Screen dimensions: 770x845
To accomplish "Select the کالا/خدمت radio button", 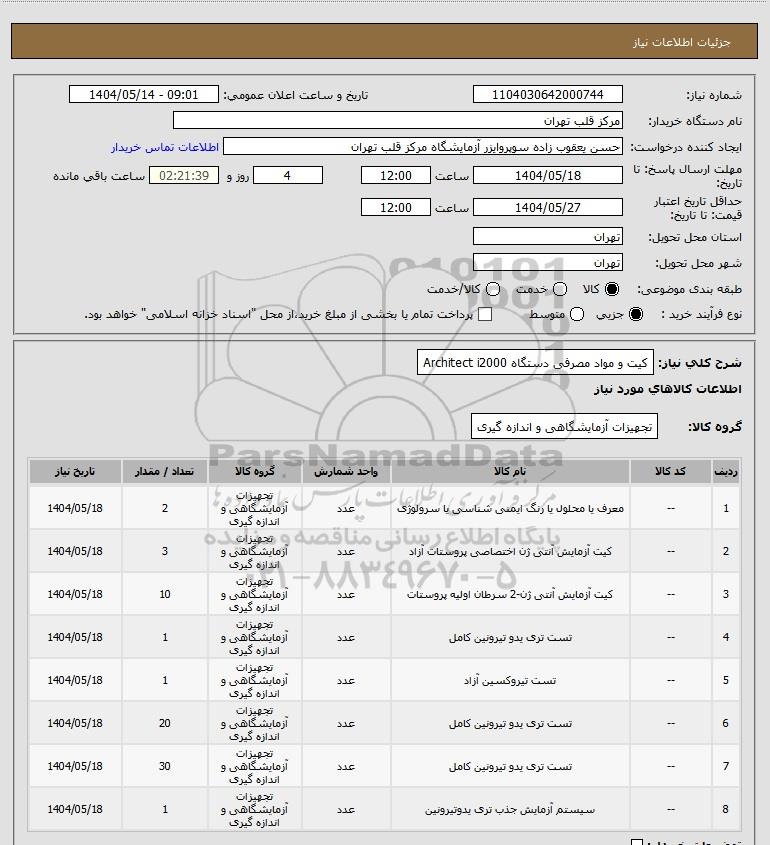I will pos(493,289).
